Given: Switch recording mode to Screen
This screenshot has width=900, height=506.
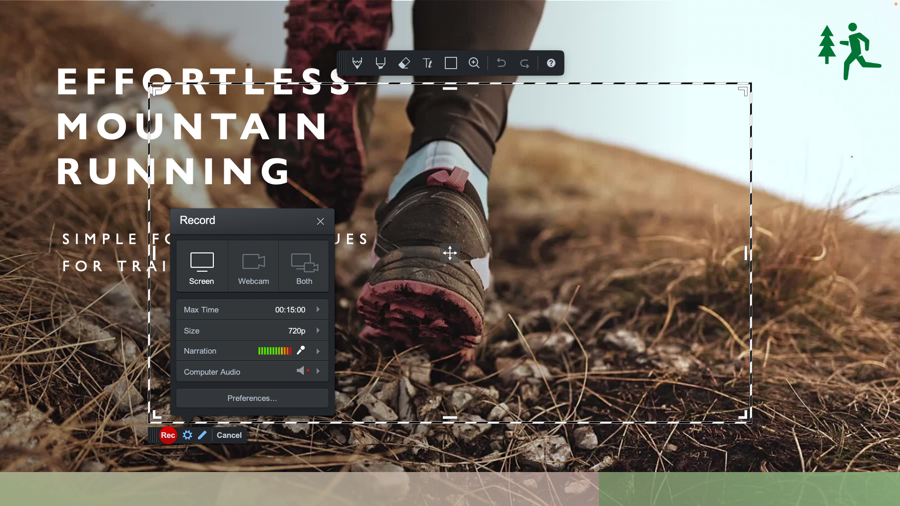Looking at the screenshot, I should coord(202,267).
